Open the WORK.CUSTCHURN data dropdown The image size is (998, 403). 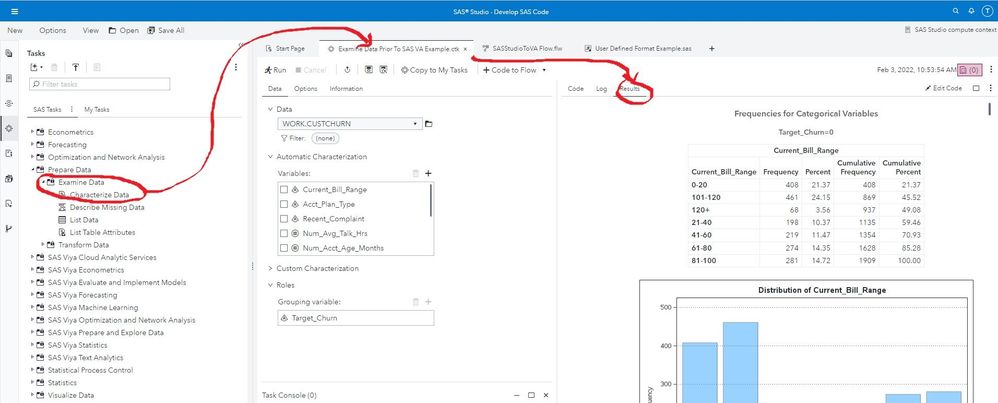click(x=416, y=124)
